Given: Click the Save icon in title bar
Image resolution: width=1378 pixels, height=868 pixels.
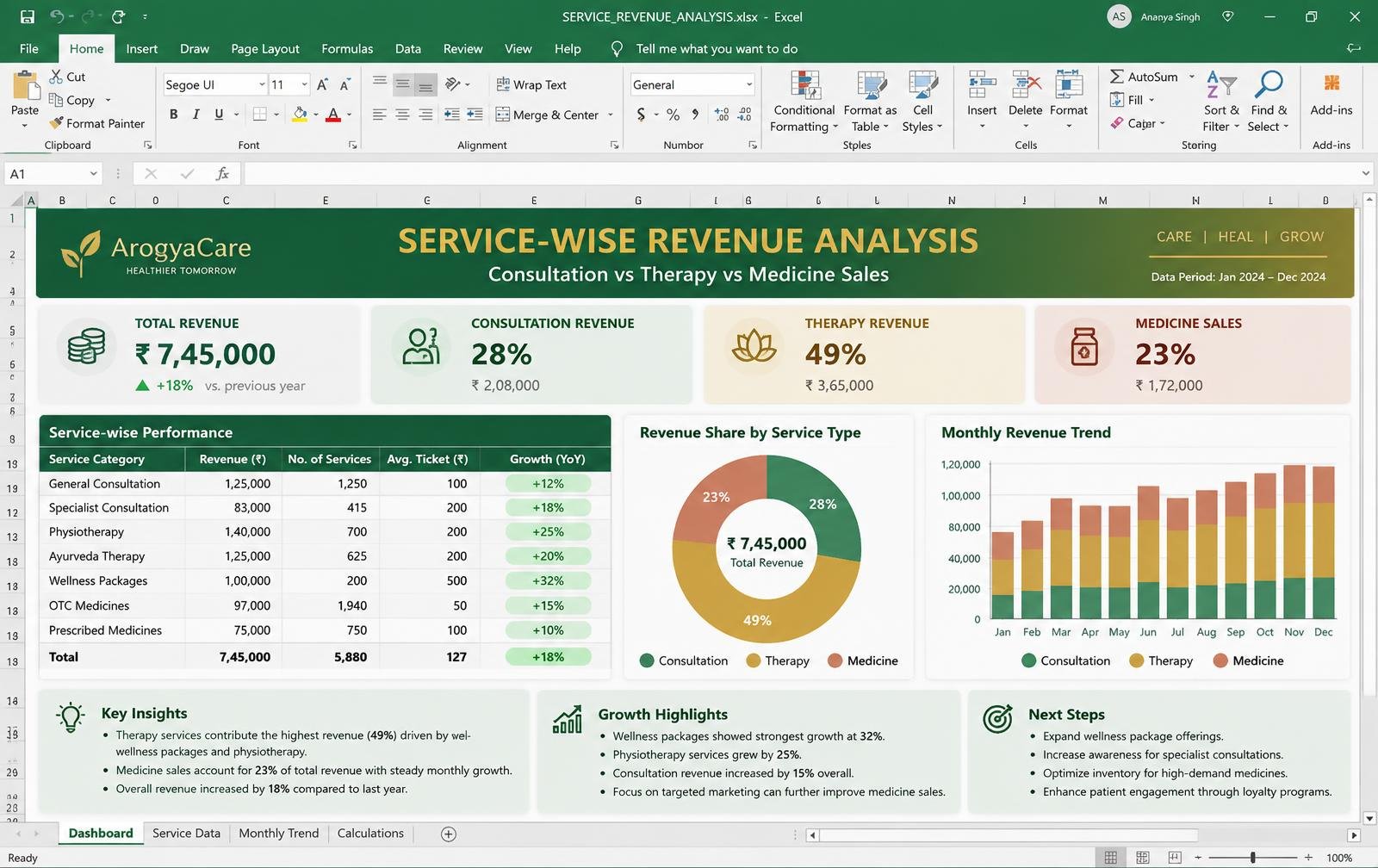Looking at the screenshot, I should pos(28,16).
